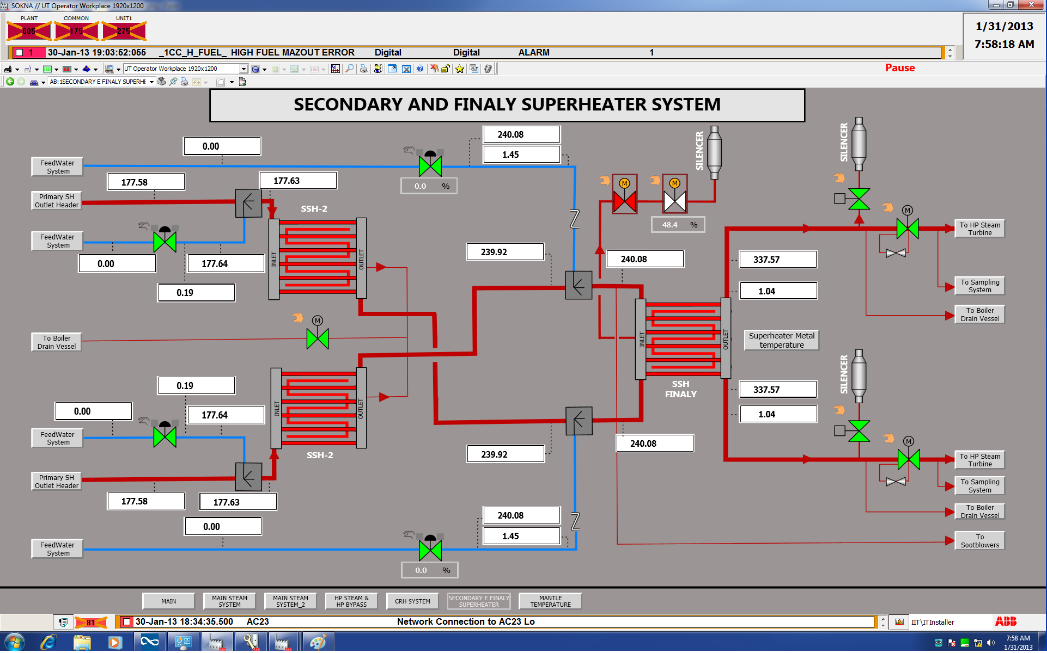Expand the SECONDARY E FINALY SUPERHE display dropdown
This screenshot has width=1047, height=653.
(151, 81)
